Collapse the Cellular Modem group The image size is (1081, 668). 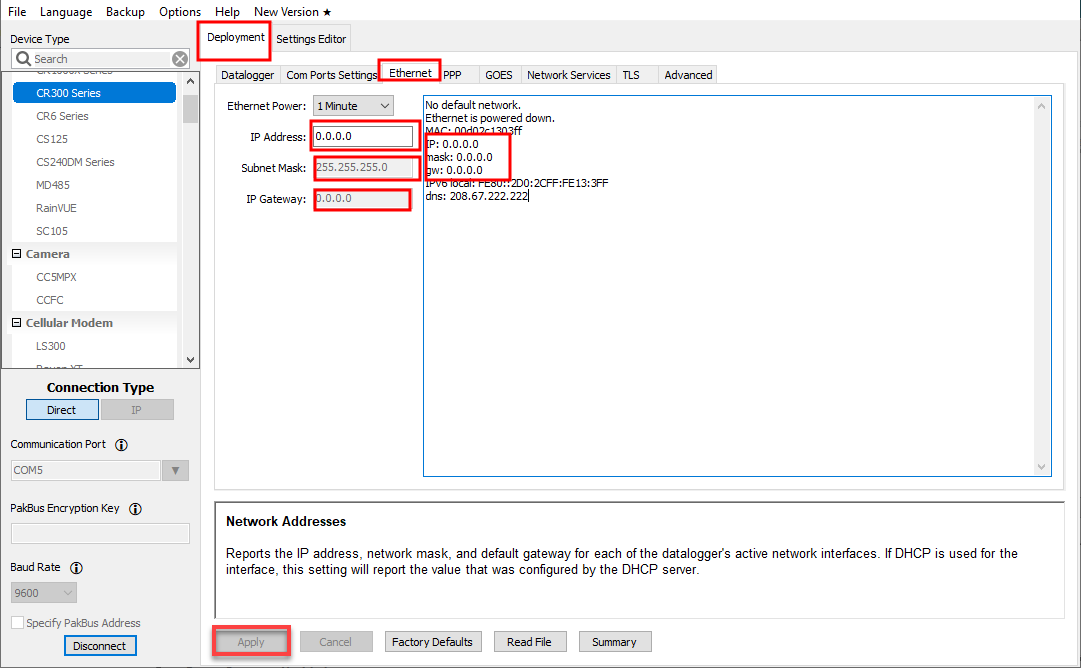[17, 323]
